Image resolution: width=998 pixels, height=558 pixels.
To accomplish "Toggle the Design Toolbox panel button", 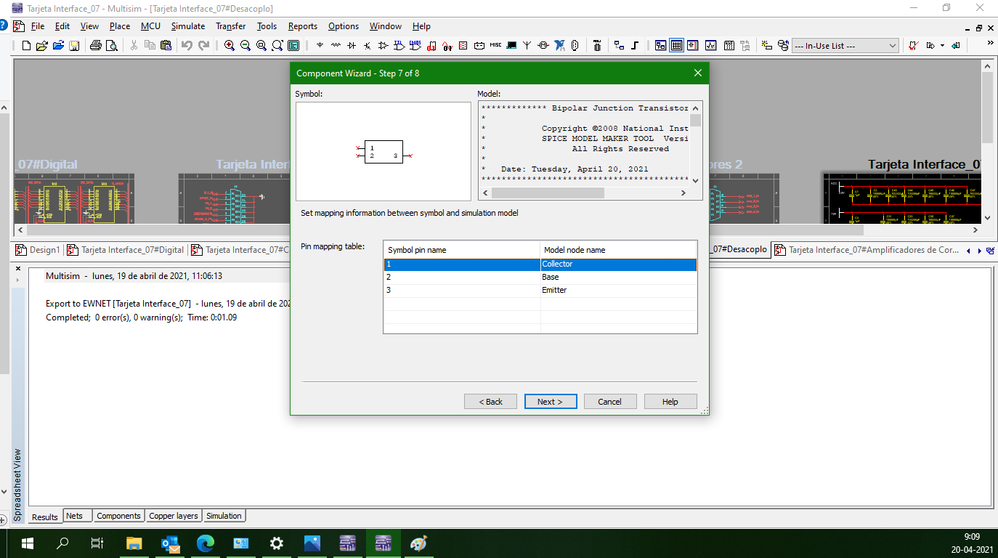I will click(x=661, y=46).
